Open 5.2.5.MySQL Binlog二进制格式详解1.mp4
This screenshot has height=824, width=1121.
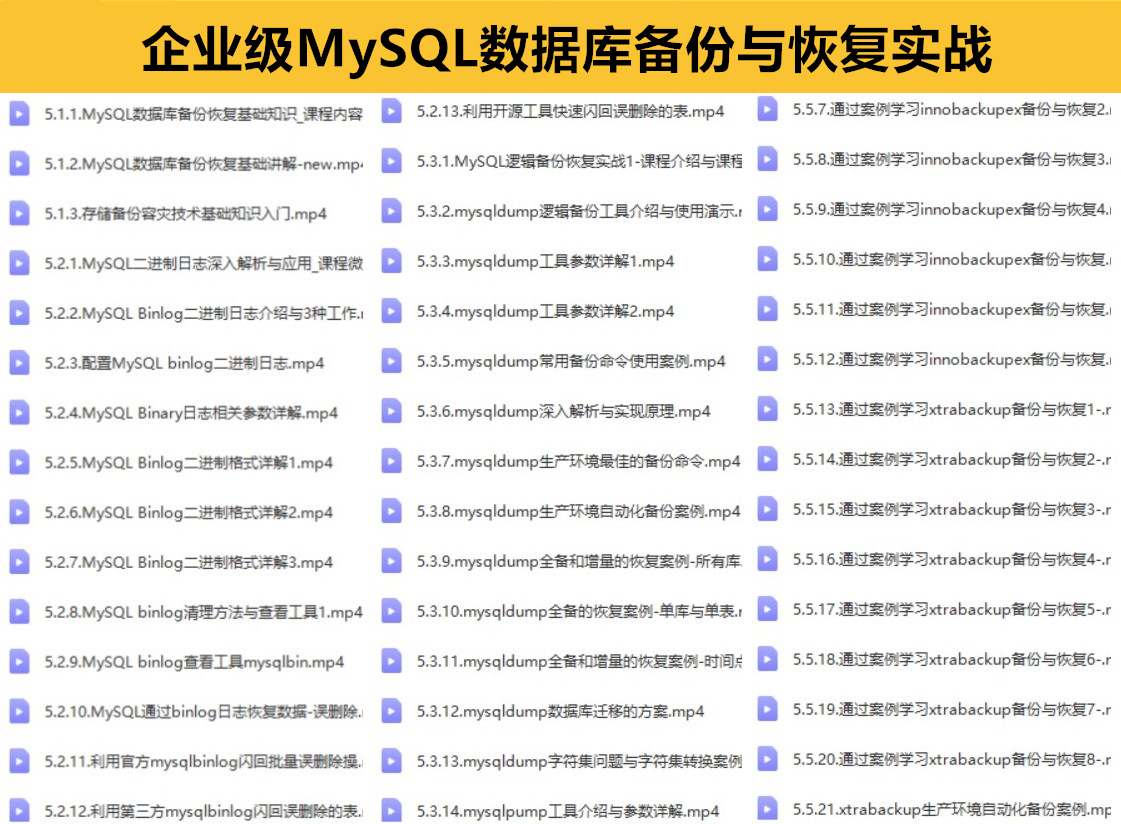pos(188,462)
